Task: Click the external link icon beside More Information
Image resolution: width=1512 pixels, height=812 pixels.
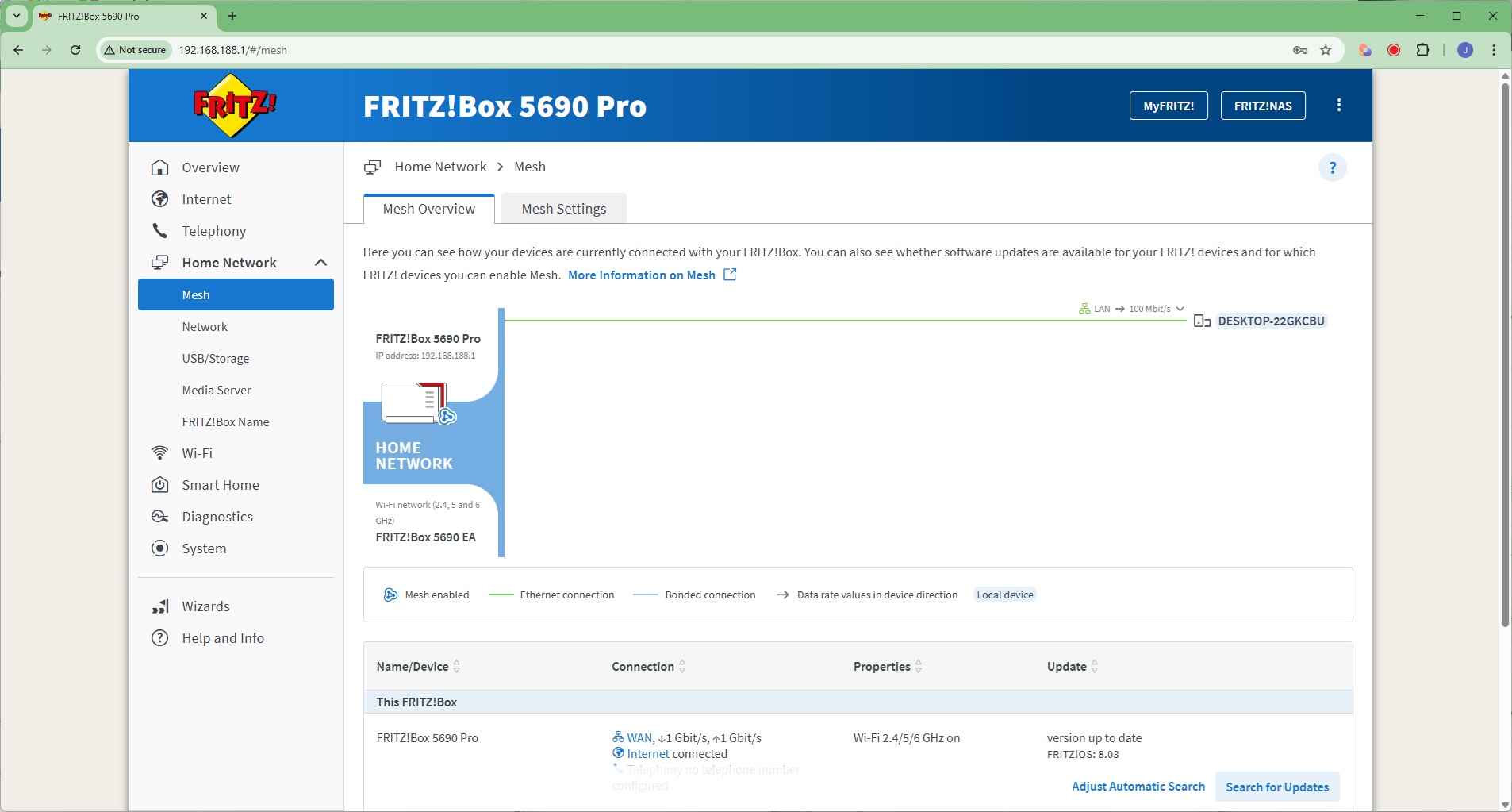Action: pos(730,275)
